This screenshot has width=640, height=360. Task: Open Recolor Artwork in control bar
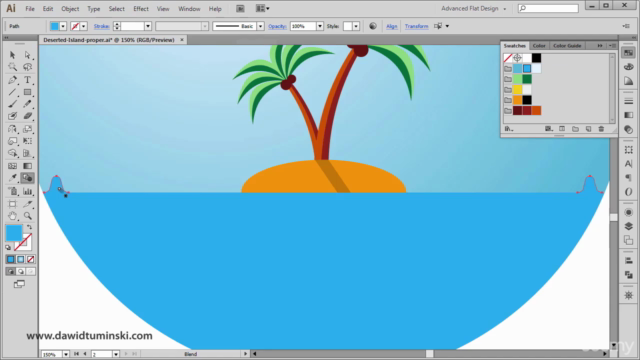pyautogui.click(x=373, y=26)
